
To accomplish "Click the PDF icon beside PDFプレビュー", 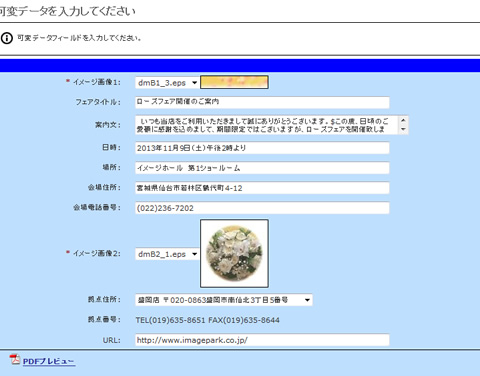I will click(x=15, y=360).
